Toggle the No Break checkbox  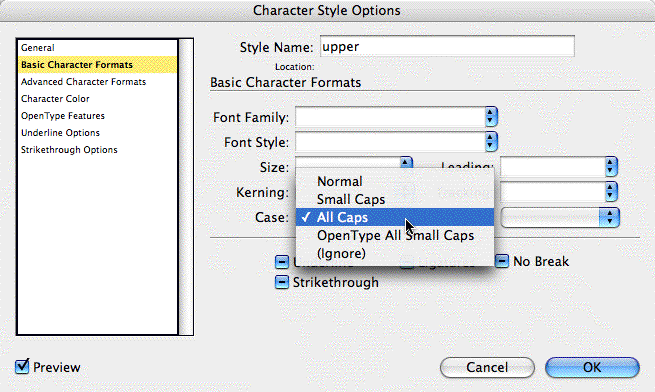[x=502, y=261]
